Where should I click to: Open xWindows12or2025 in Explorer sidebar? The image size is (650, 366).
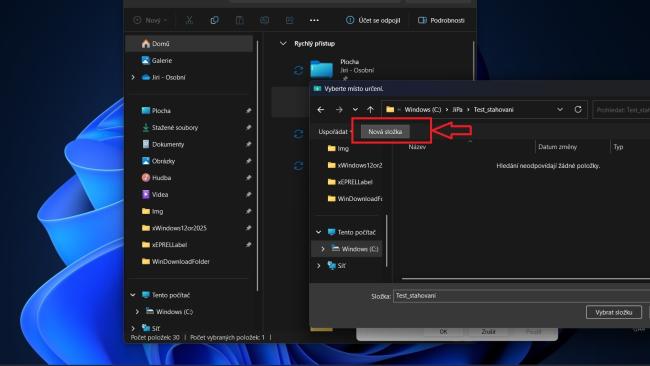pos(174,228)
